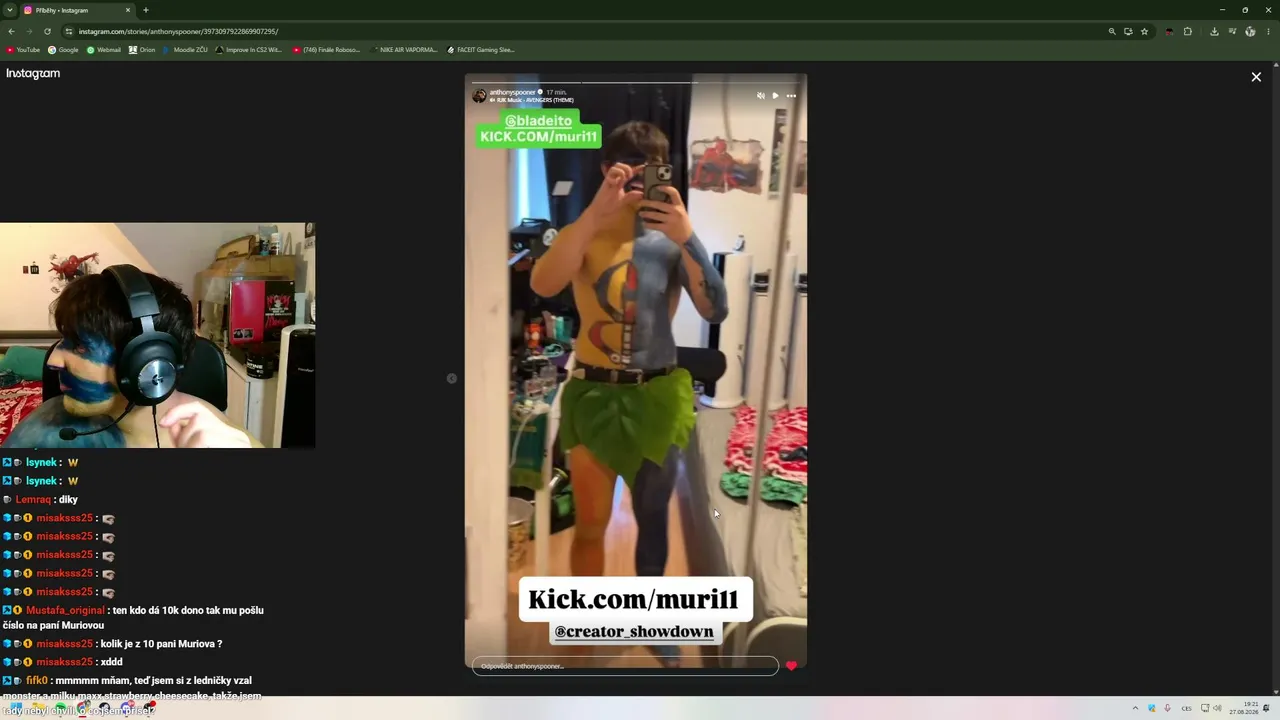Open the Google bookmark

coord(63,50)
